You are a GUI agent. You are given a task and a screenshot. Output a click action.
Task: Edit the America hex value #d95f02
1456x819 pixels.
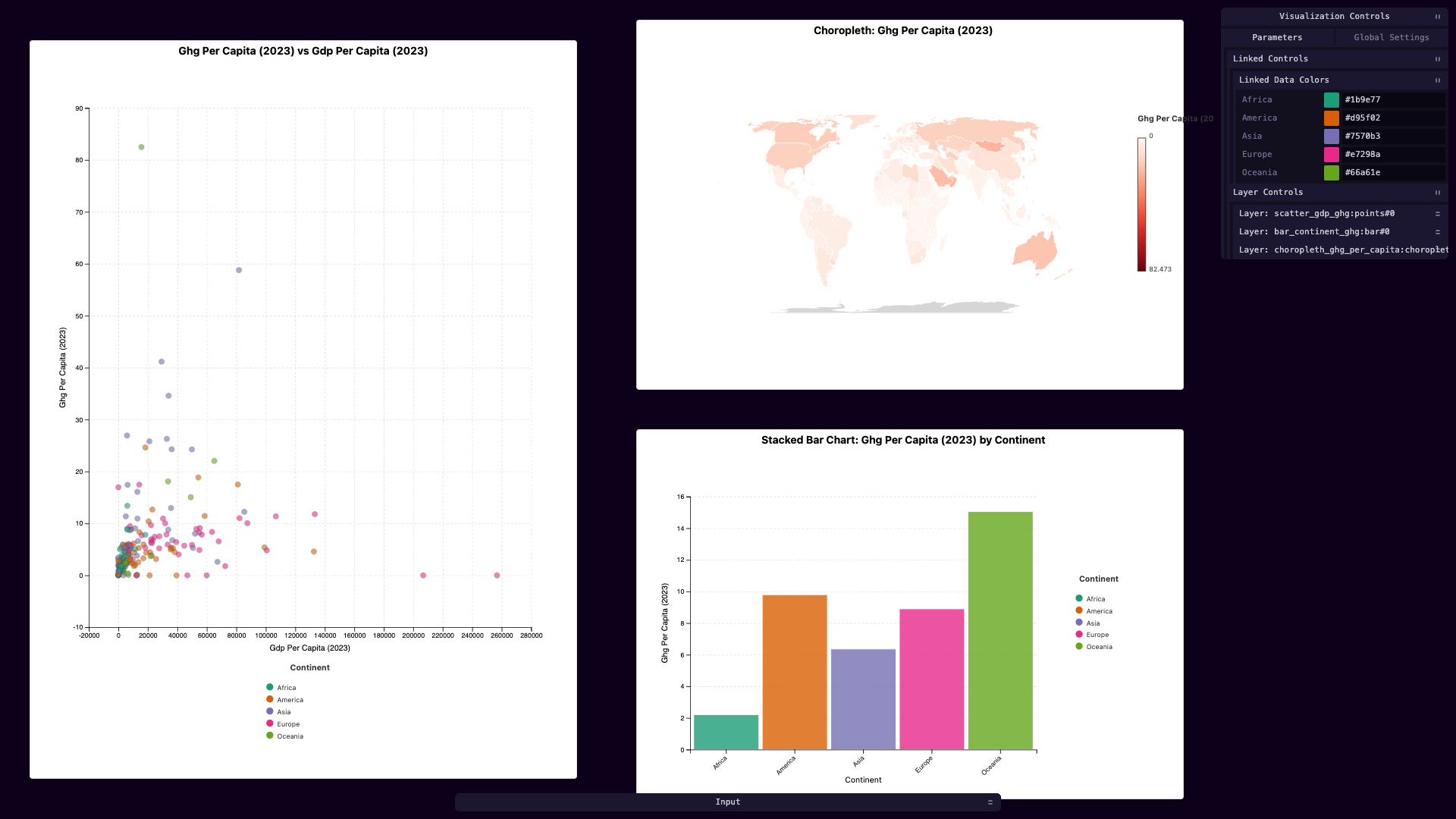[1393, 118]
